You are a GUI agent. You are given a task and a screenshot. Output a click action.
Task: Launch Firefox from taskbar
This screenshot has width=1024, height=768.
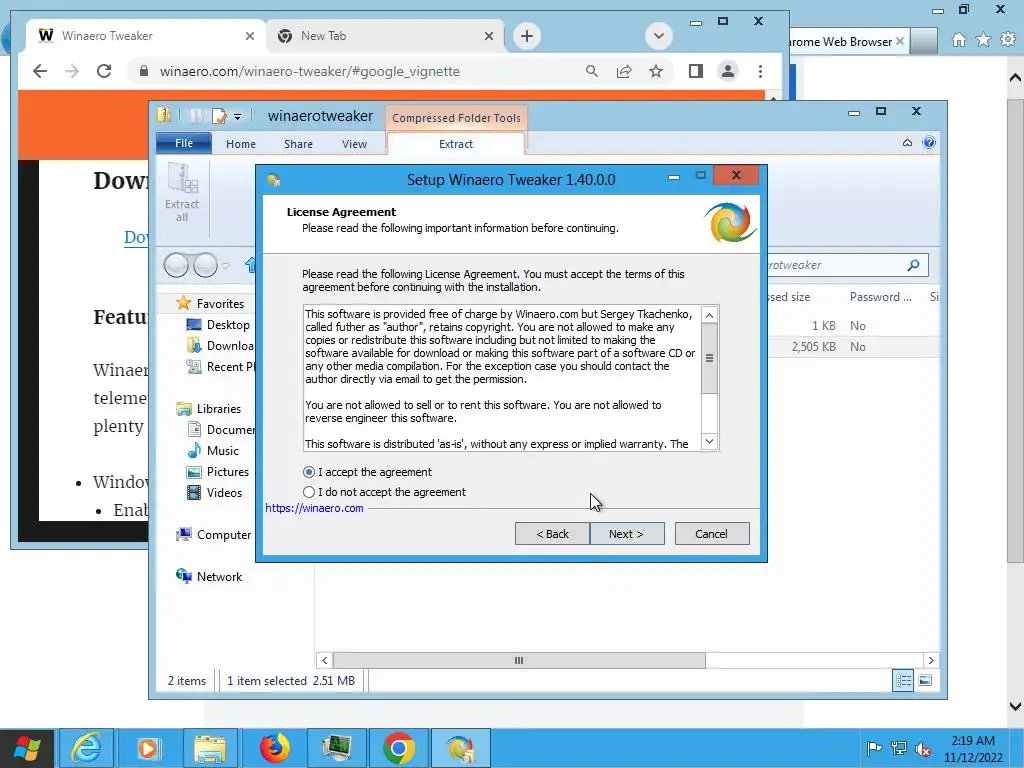[x=274, y=748]
